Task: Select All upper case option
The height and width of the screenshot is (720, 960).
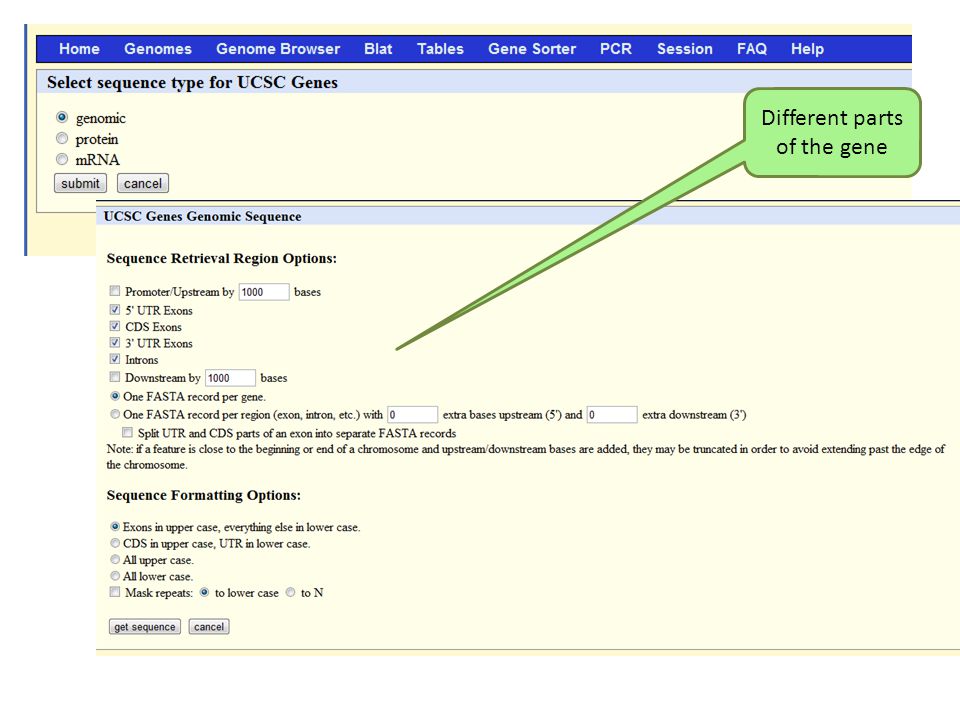Action: click(x=115, y=560)
